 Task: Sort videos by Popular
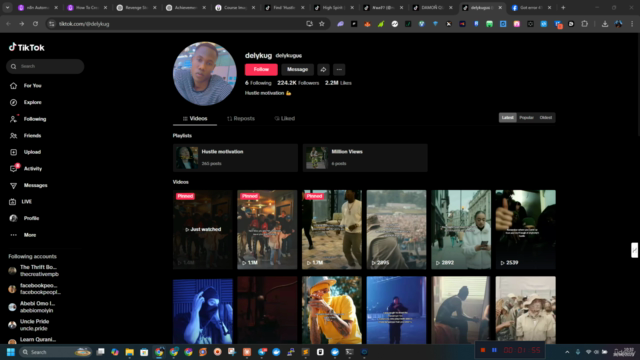[x=527, y=118]
